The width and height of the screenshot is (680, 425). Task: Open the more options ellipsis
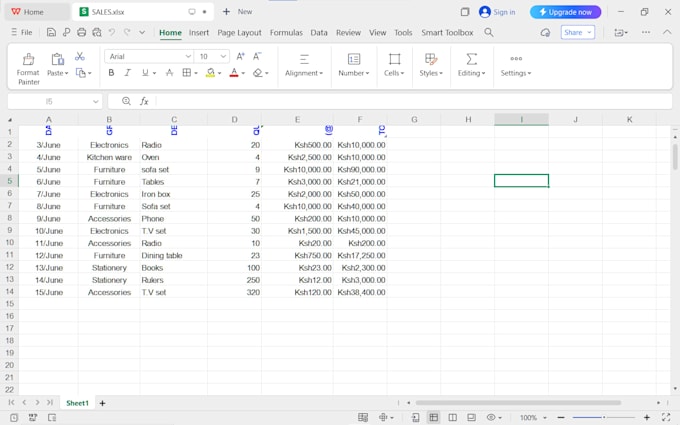(646, 32)
